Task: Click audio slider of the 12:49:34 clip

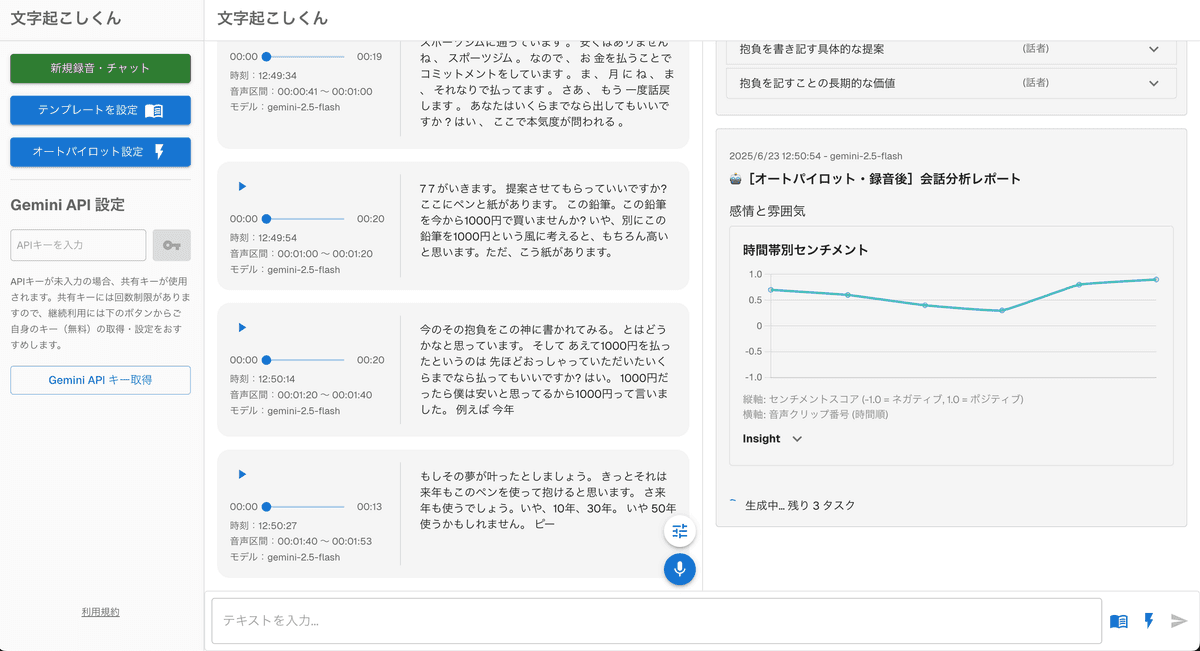Action: click(305, 57)
